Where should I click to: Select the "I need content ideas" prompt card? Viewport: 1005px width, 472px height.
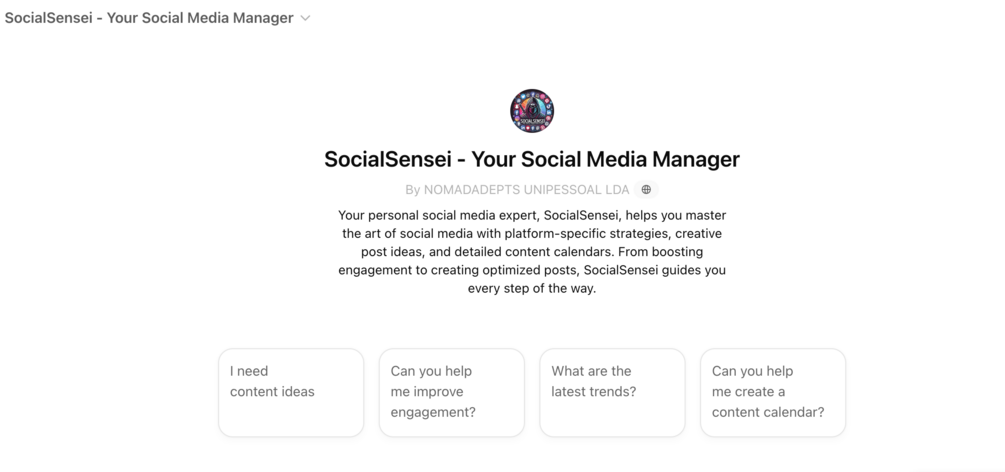(x=291, y=392)
